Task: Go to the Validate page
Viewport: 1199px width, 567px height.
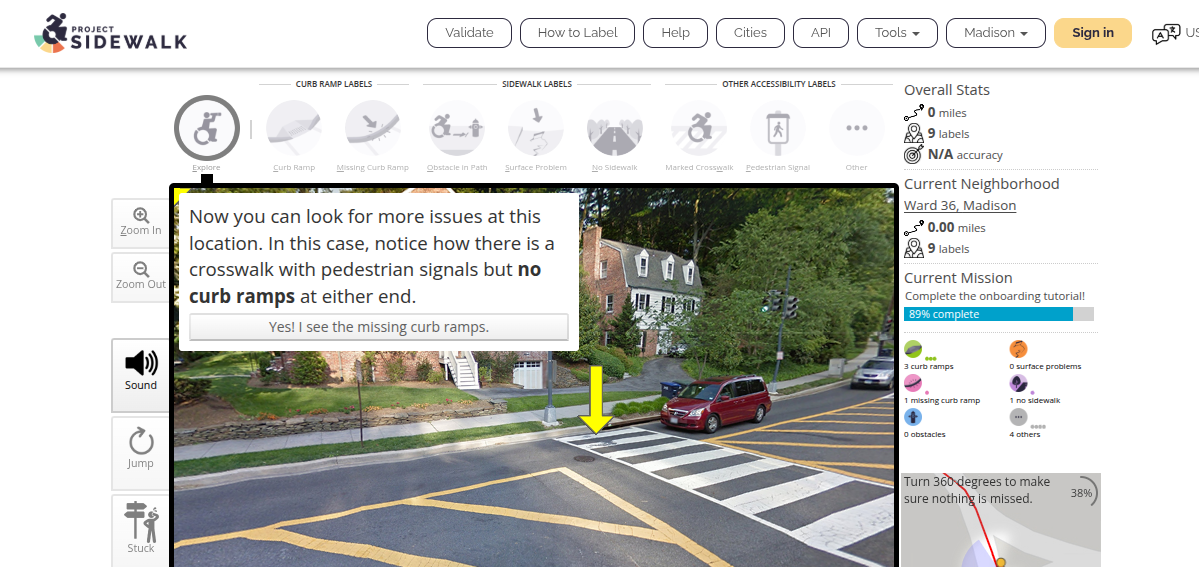Action: click(470, 33)
